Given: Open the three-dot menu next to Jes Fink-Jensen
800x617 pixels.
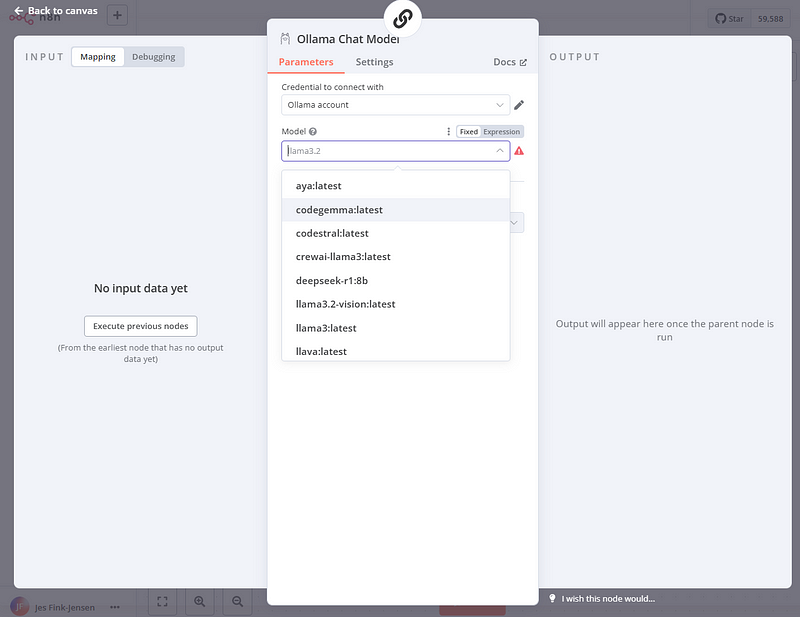Looking at the screenshot, I should [115, 607].
